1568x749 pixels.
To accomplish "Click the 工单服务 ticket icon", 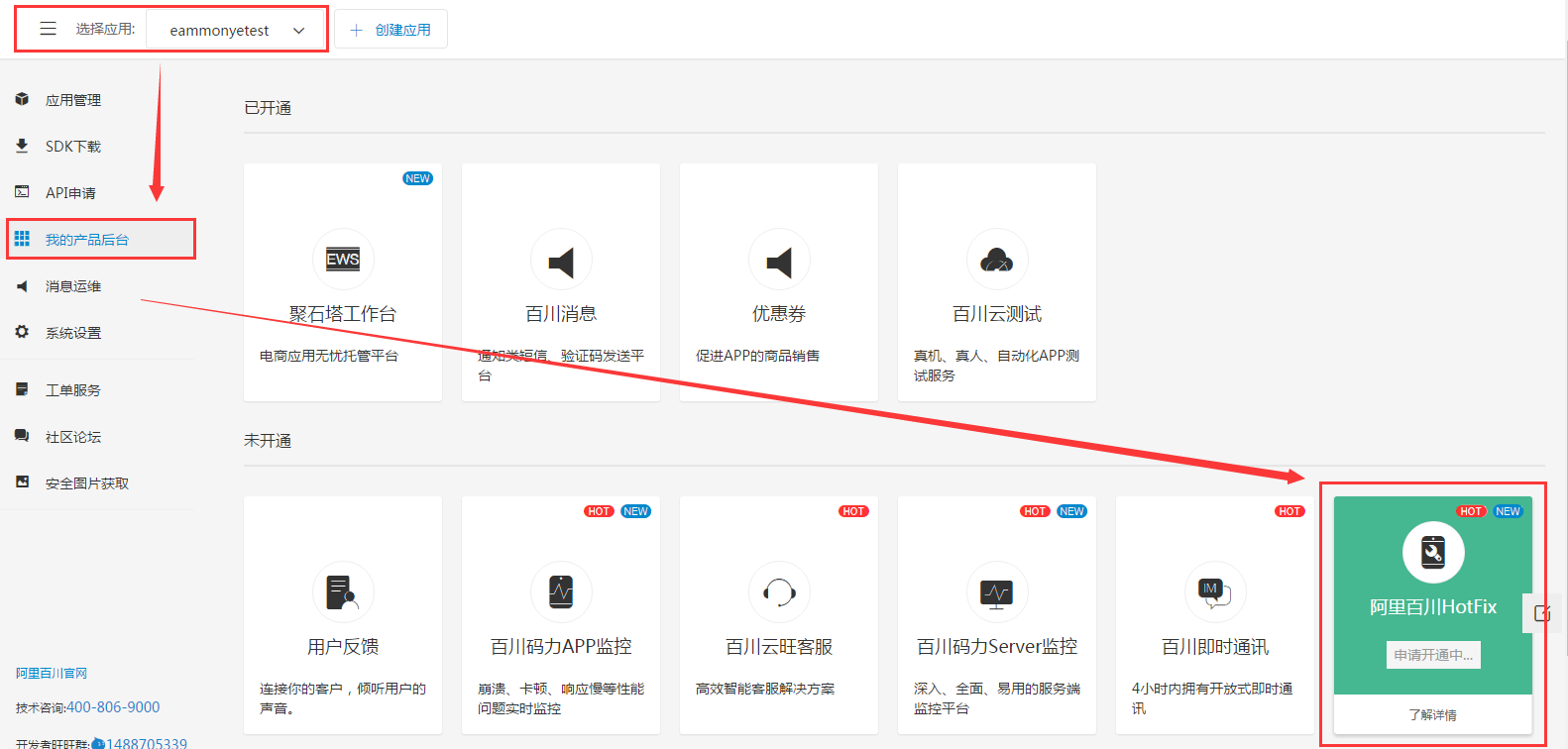I will point(22,389).
